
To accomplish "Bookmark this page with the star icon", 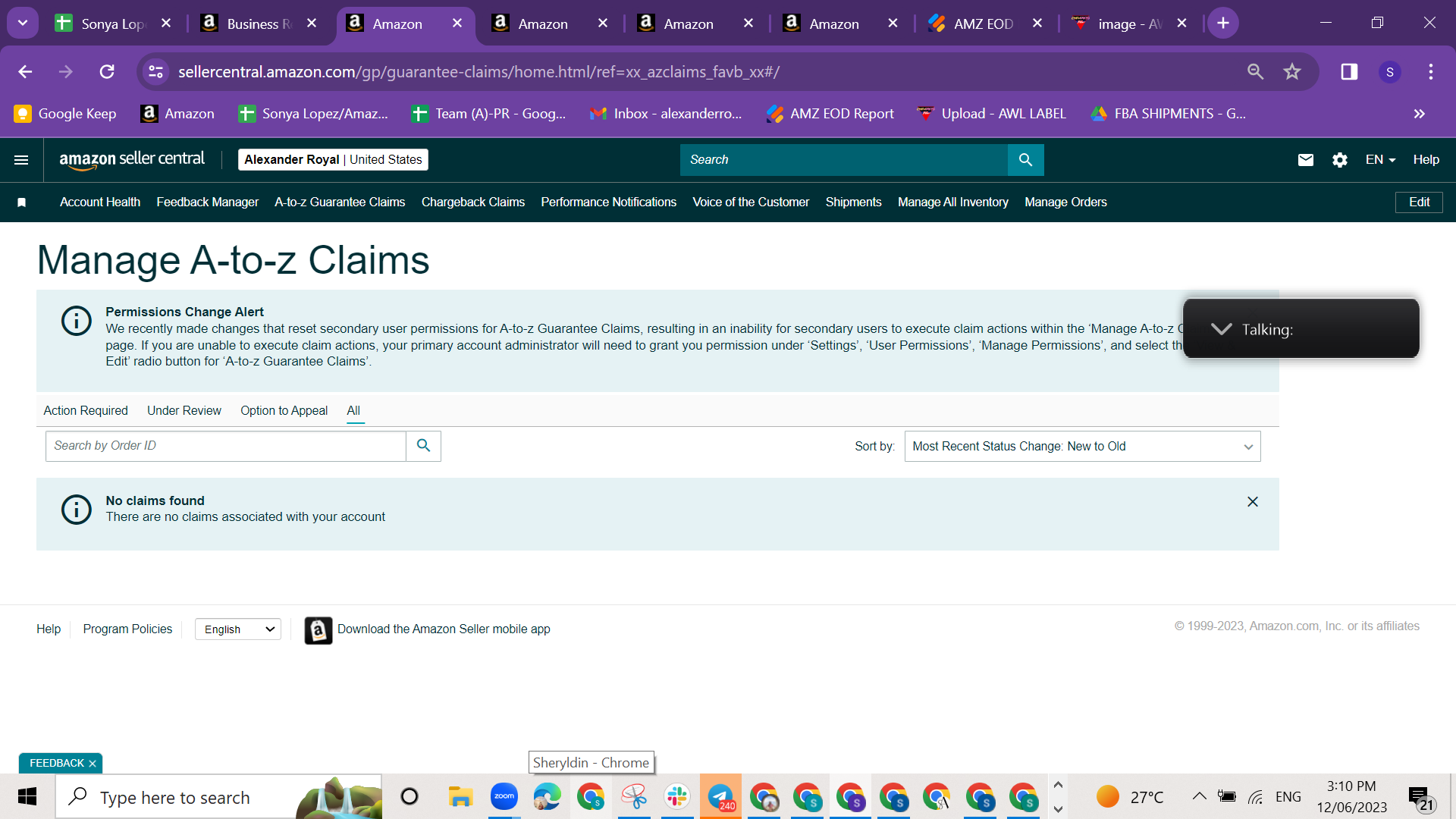I will [1292, 72].
